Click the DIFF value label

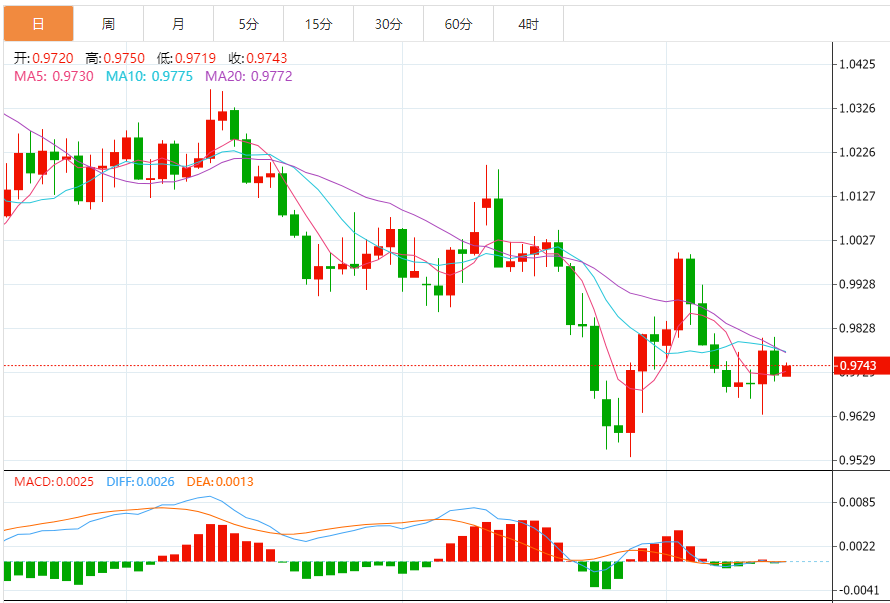(138, 482)
